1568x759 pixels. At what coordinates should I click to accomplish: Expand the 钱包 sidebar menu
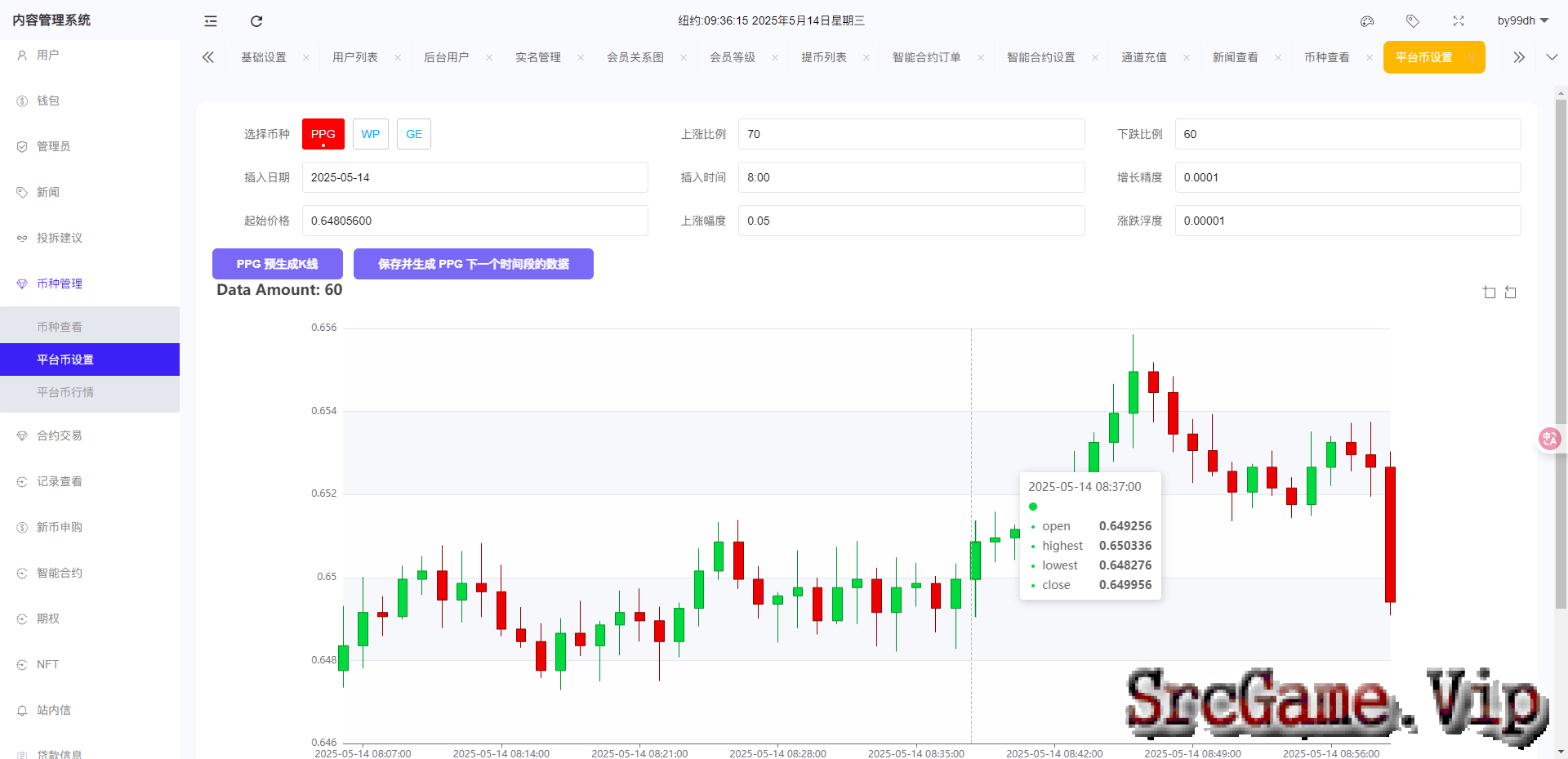[90, 100]
